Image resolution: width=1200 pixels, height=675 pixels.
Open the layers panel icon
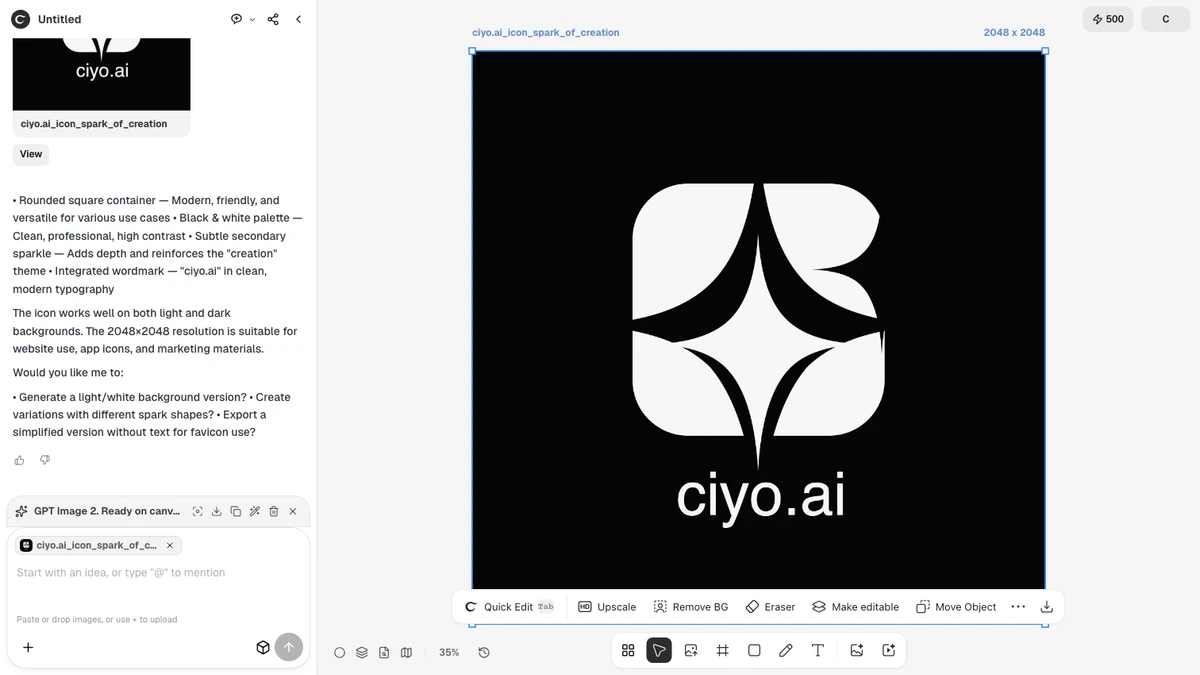pyautogui.click(x=361, y=652)
